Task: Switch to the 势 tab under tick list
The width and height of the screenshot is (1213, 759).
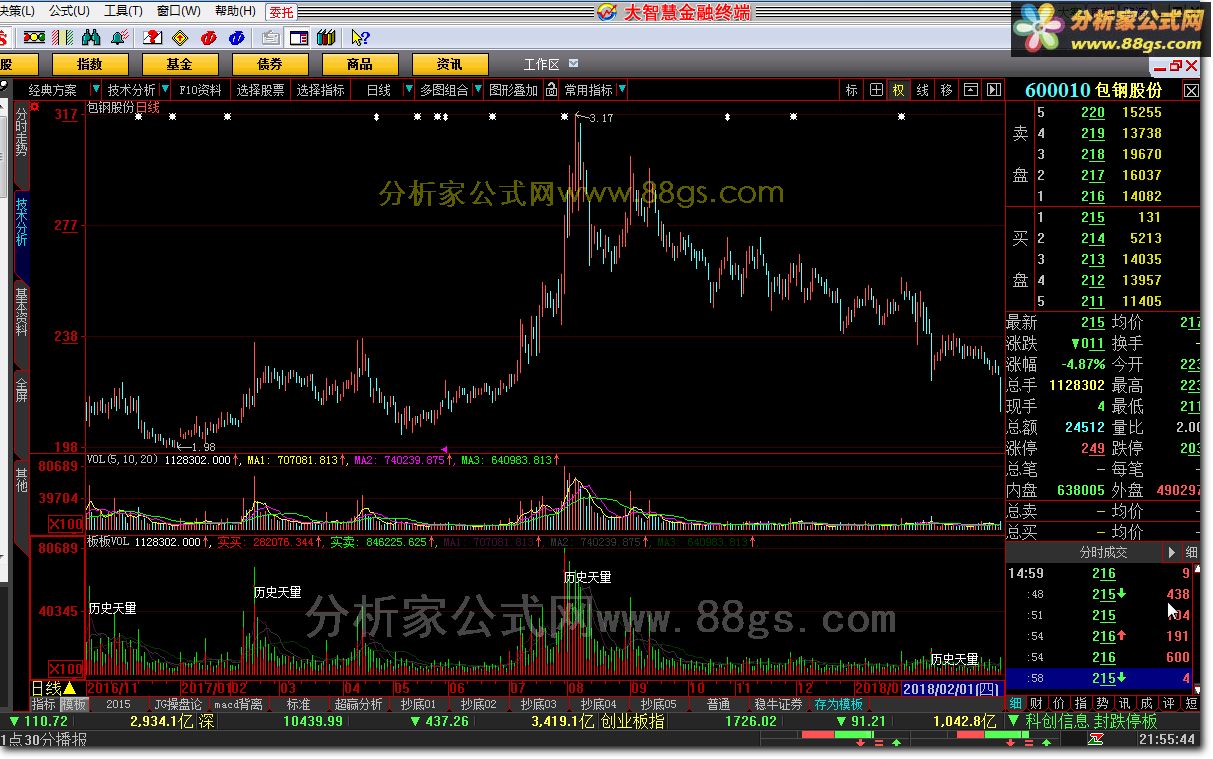Action: (x=1102, y=704)
